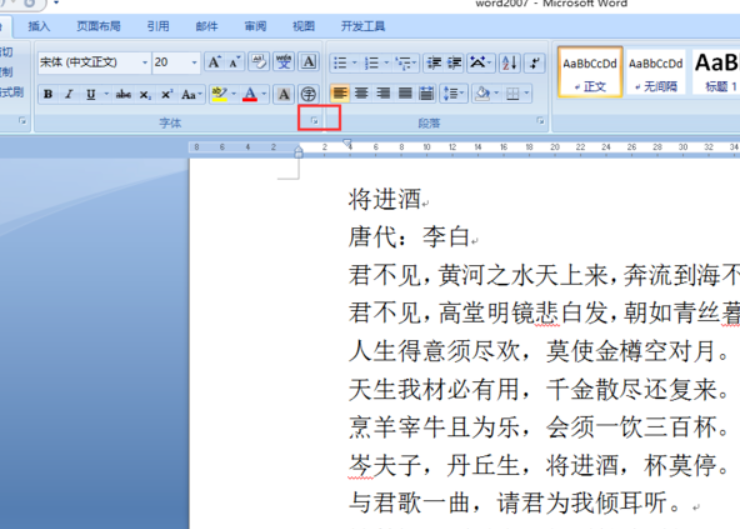Screen dimensions: 740x529
Task: Open the 引用 tab
Action: pyautogui.click(x=158, y=26)
